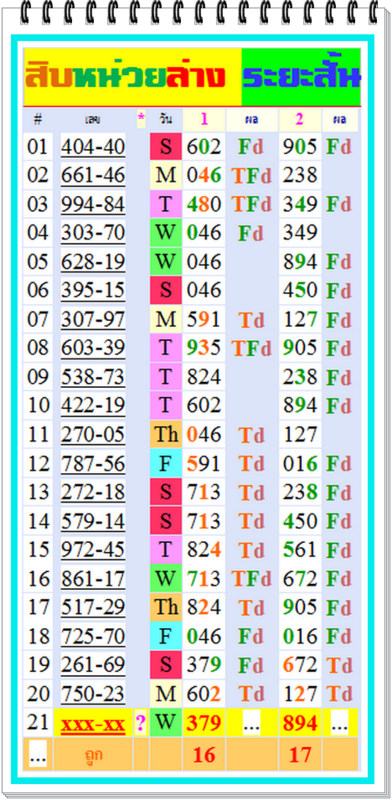
Task: Select the total 17 in the footer
Action: (x=300, y=755)
